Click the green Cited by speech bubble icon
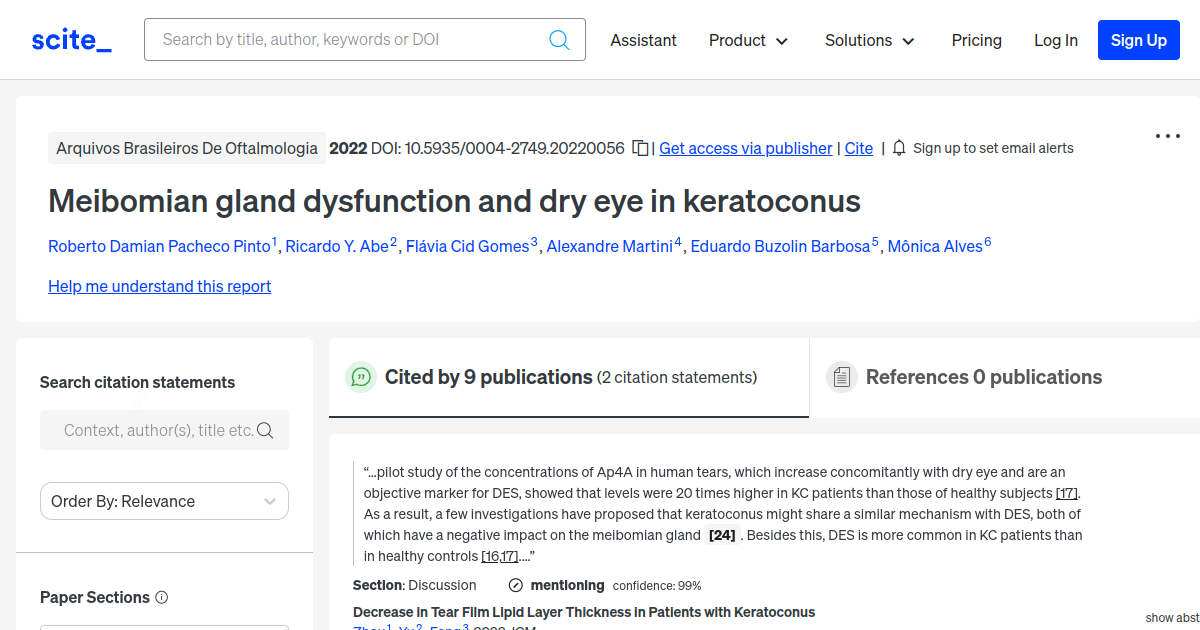 [361, 377]
